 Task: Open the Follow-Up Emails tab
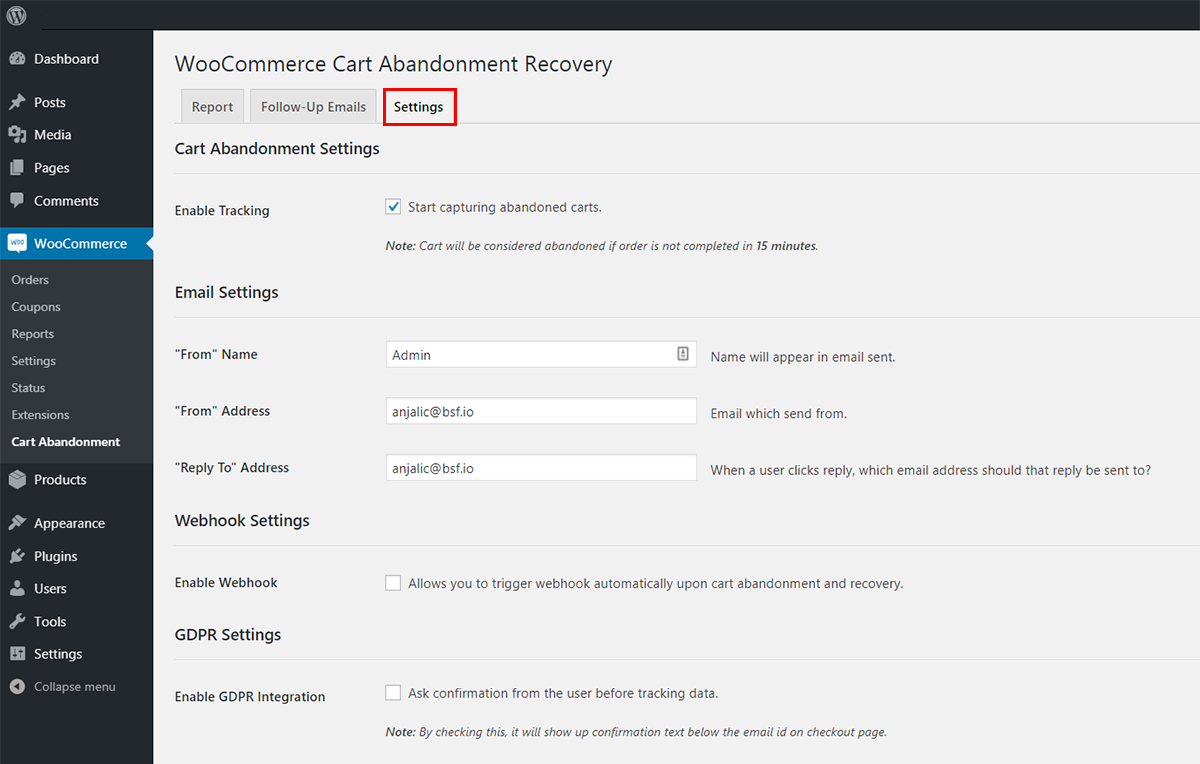pos(313,107)
